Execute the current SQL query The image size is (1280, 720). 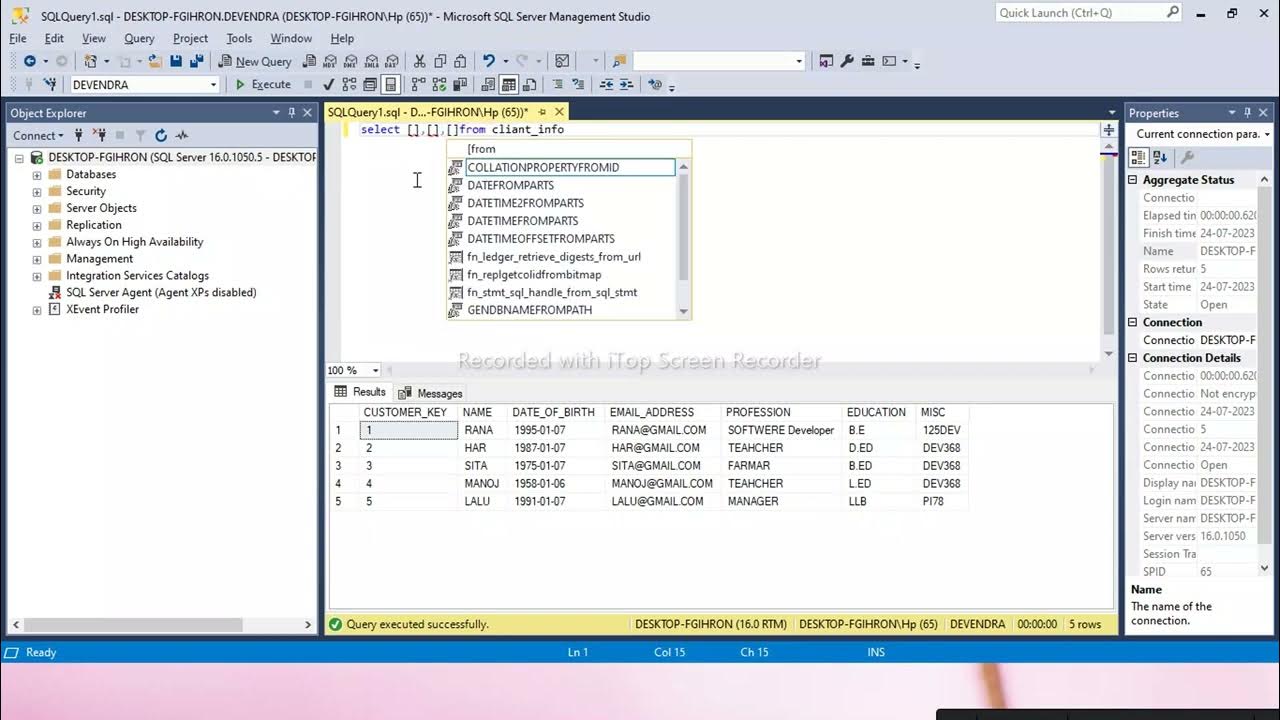(x=263, y=85)
